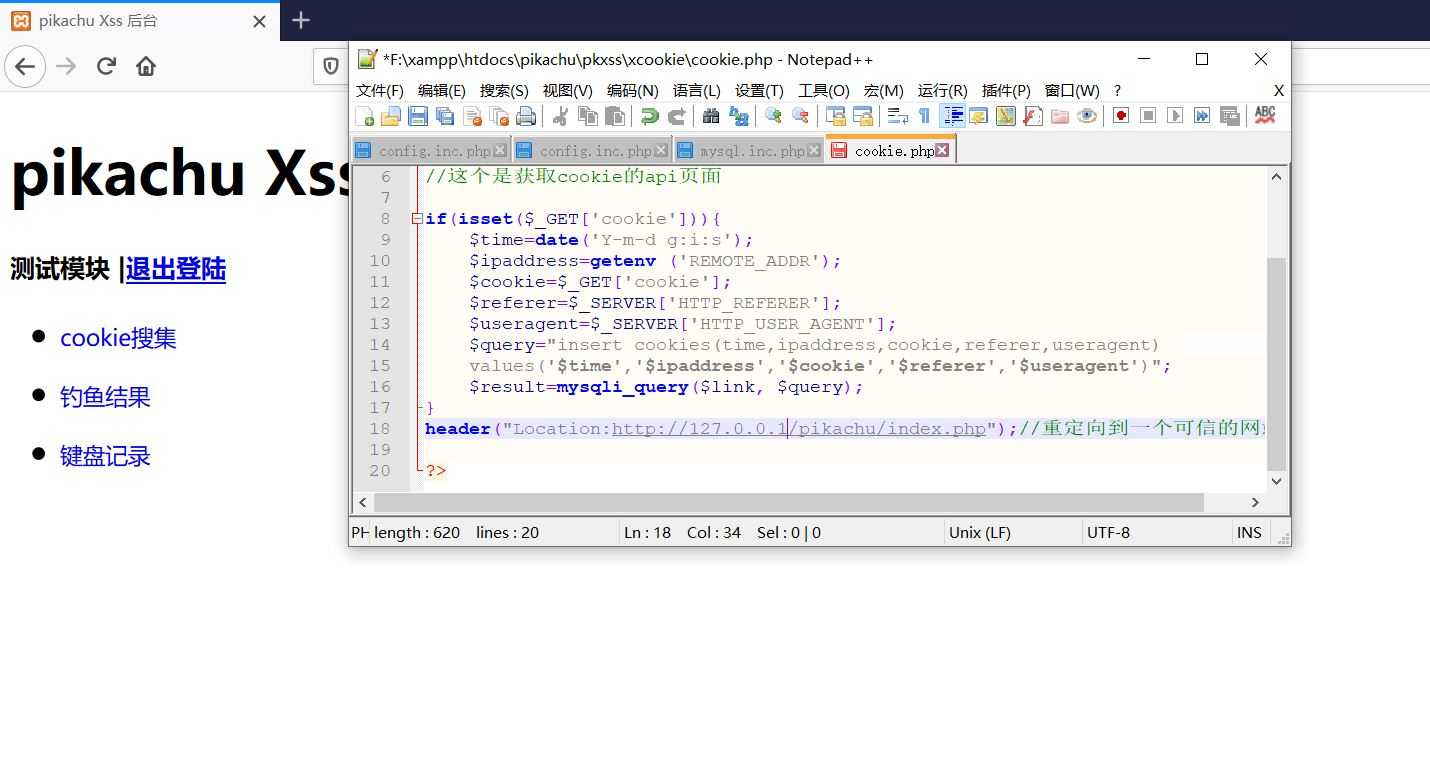Image resolution: width=1430 pixels, height=766 pixels.
Task: Start macro recording with red dot icon
Action: pyautogui.click(x=1121, y=116)
